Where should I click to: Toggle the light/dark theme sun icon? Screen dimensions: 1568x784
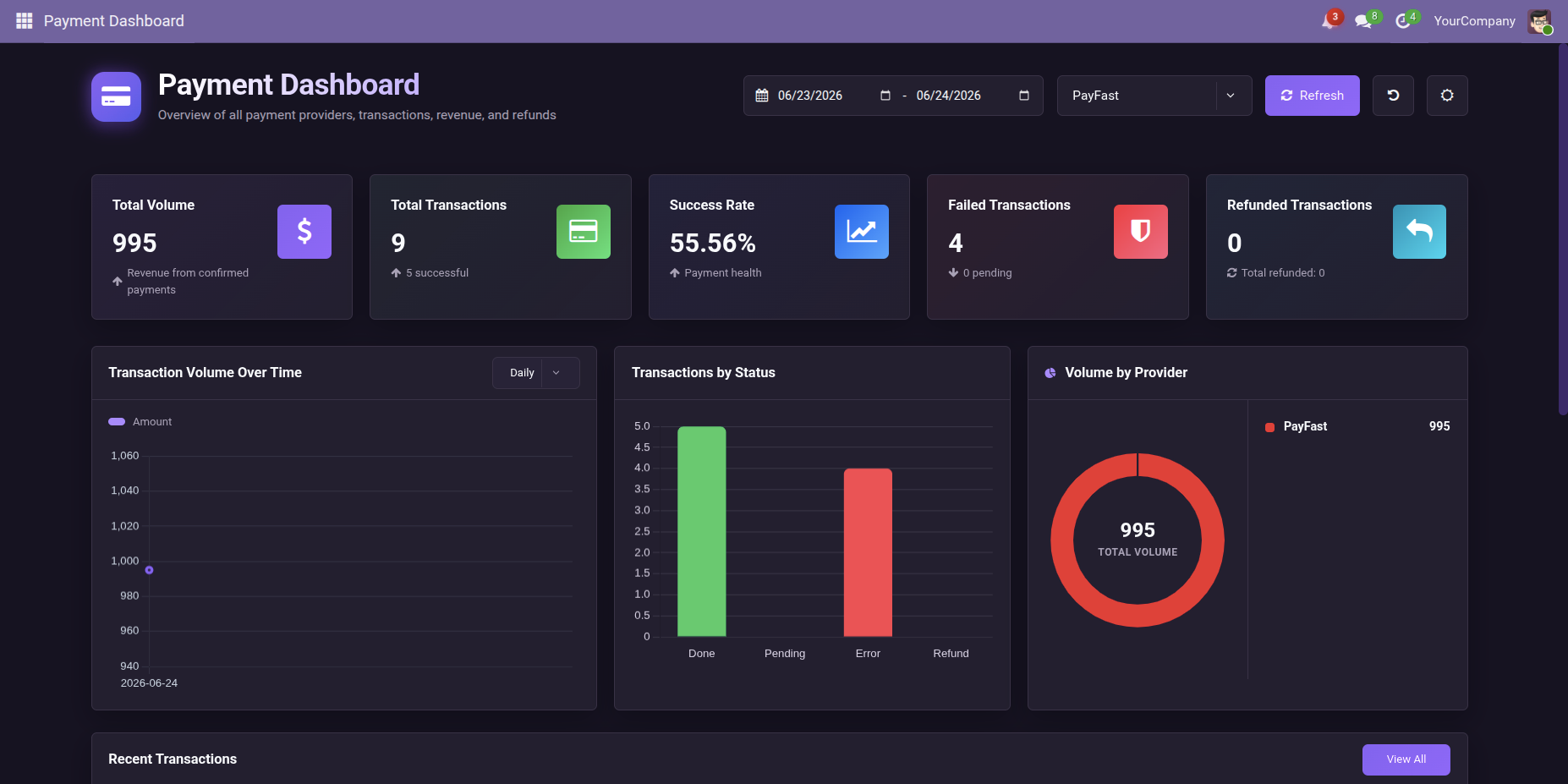pyautogui.click(x=1447, y=96)
